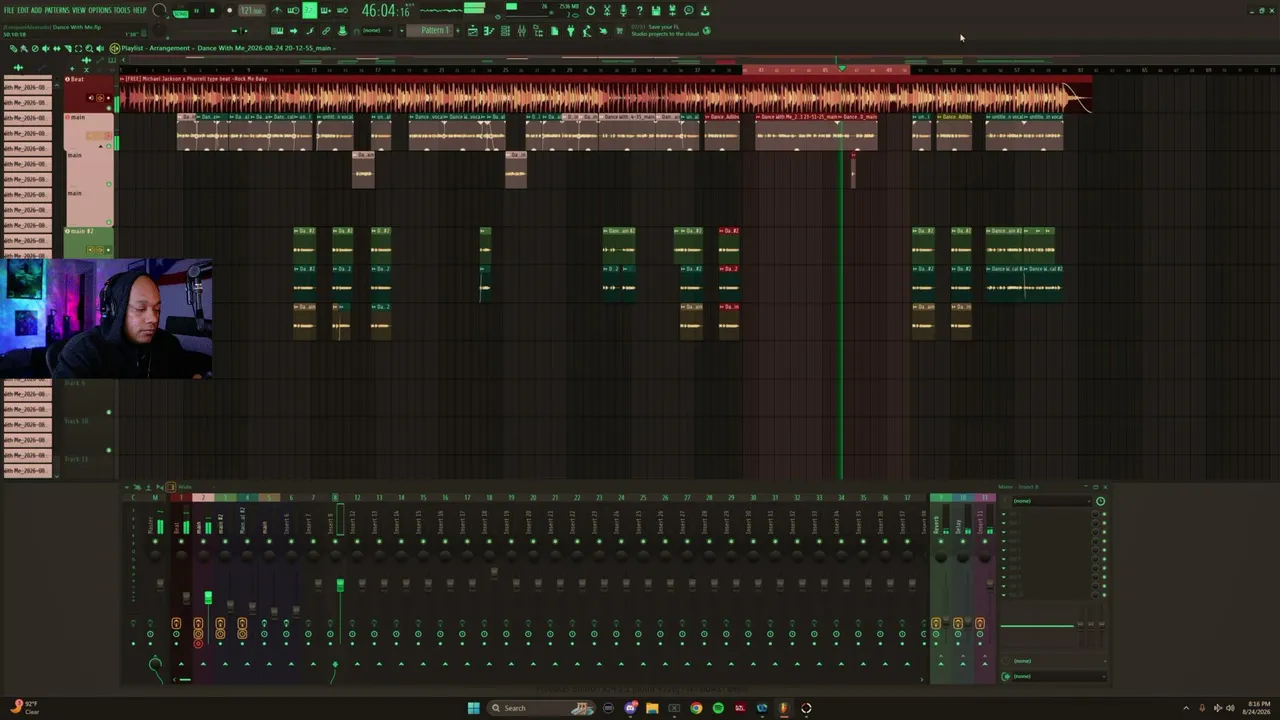Screen dimensions: 1280x720
Task: Click the Beat audio waveform clip
Action: [605, 97]
